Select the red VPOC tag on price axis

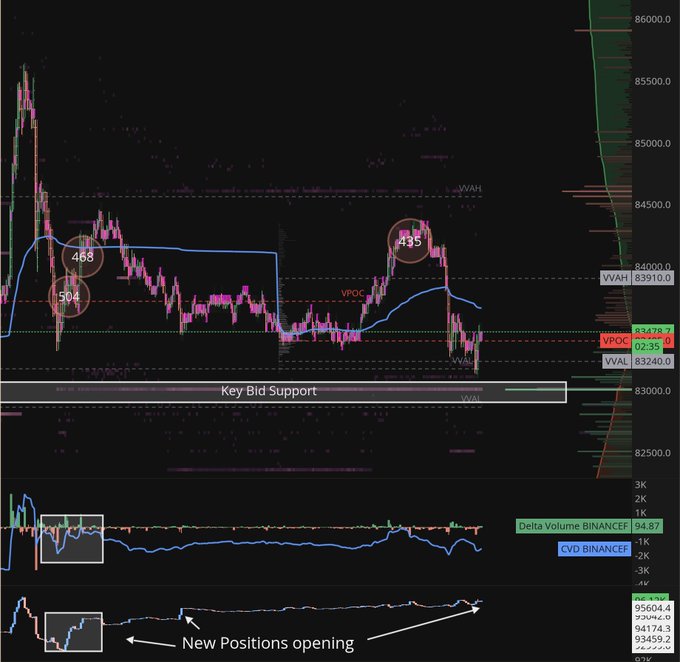615,341
